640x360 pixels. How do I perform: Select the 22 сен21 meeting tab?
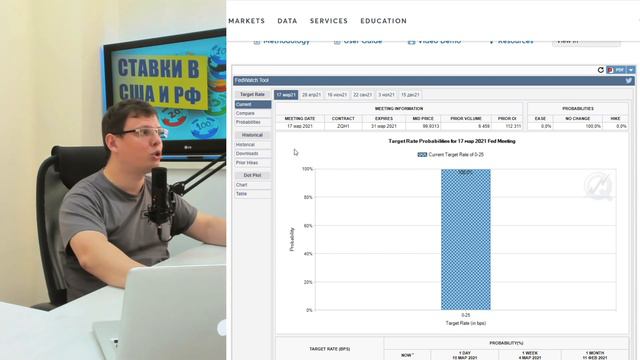[x=362, y=95]
